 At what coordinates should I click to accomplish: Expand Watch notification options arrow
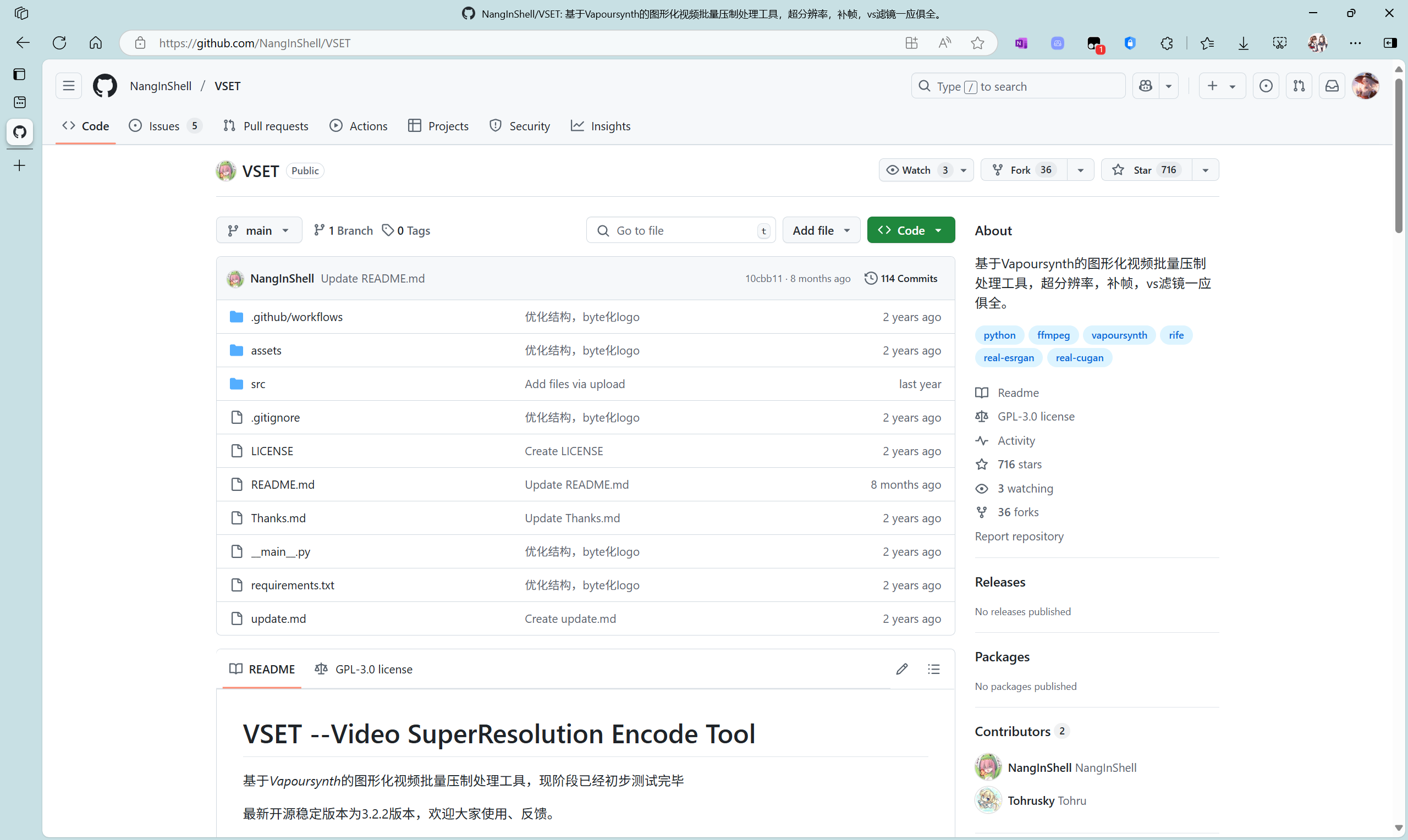[964, 170]
